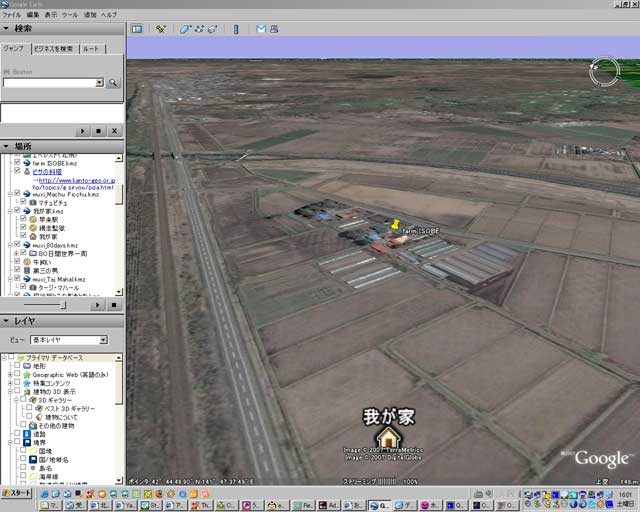Click the 境界 borders layer flag icon
The height and width of the screenshot is (512, 640).
pos(27,443)
